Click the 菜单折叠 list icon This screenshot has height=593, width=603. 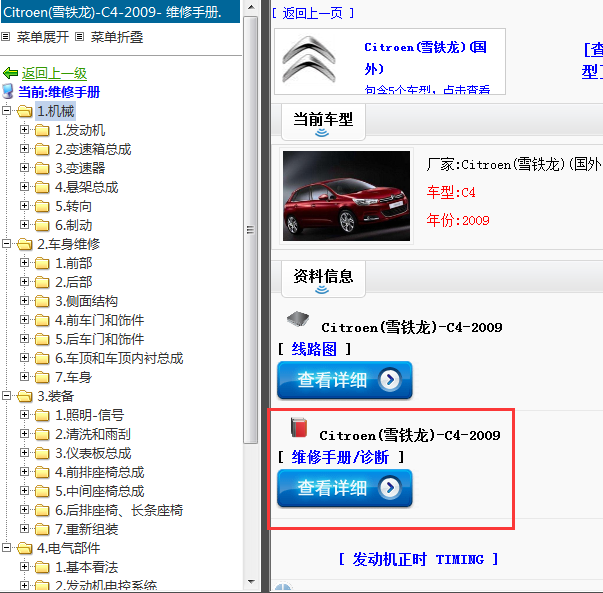click(x=80, y=37)
